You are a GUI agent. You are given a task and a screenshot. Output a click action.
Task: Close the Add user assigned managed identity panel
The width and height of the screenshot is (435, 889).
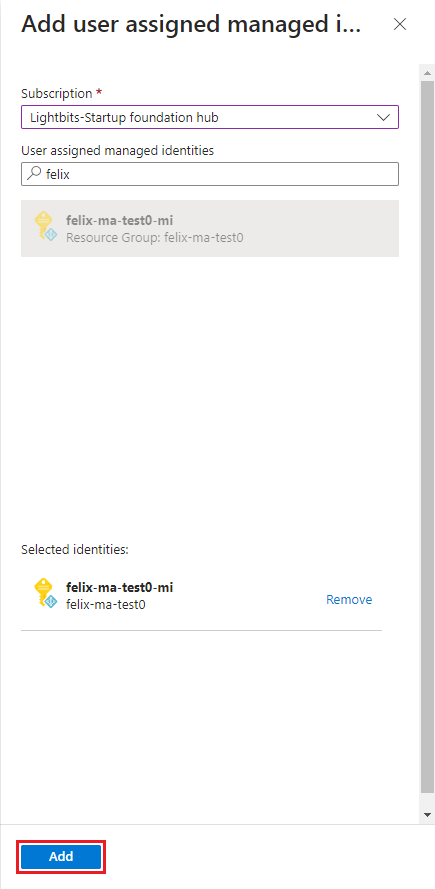pos(400,24)
